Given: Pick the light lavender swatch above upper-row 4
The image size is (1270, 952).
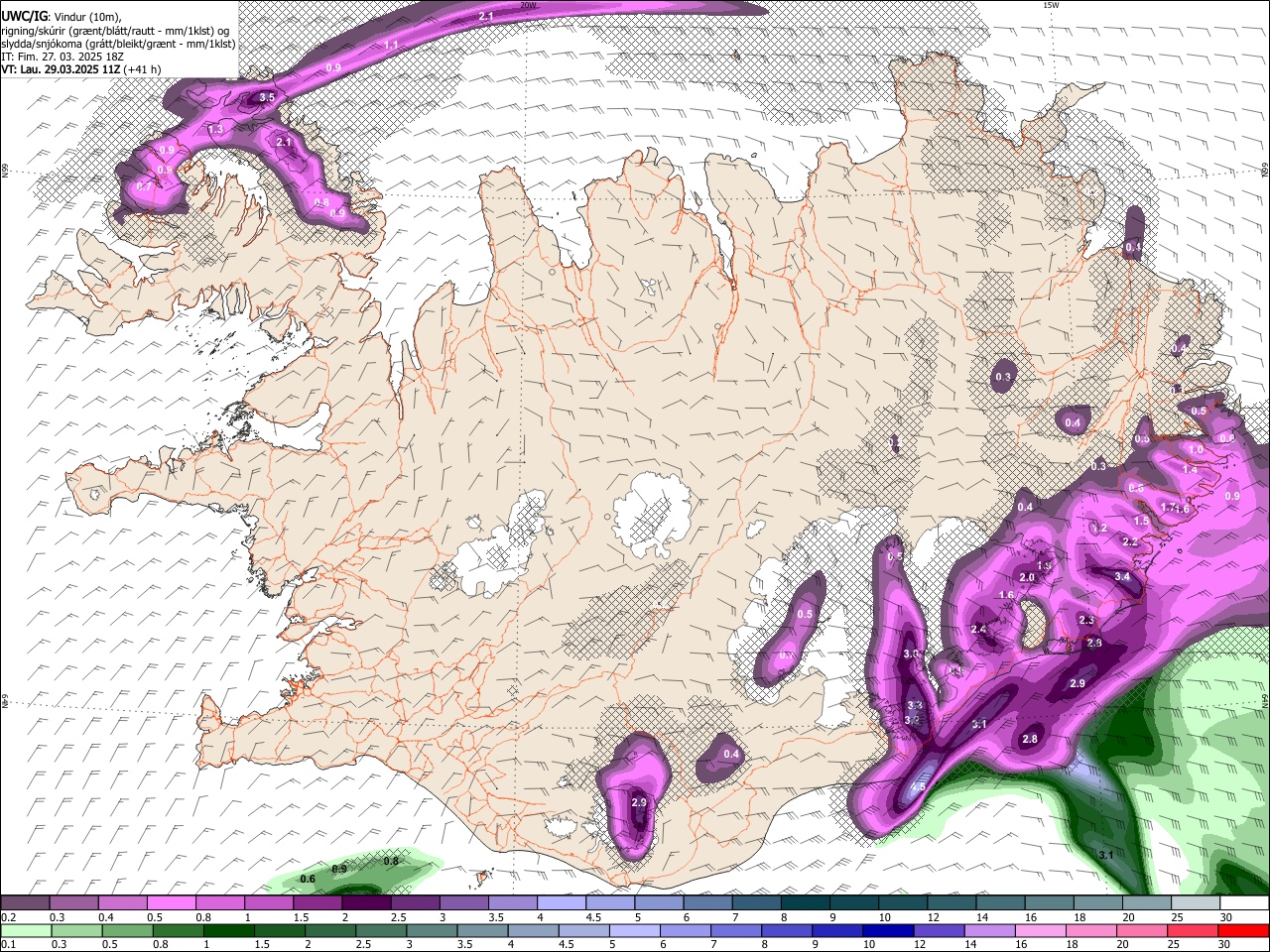Looking at the screenshot, I should pos(562,903).
